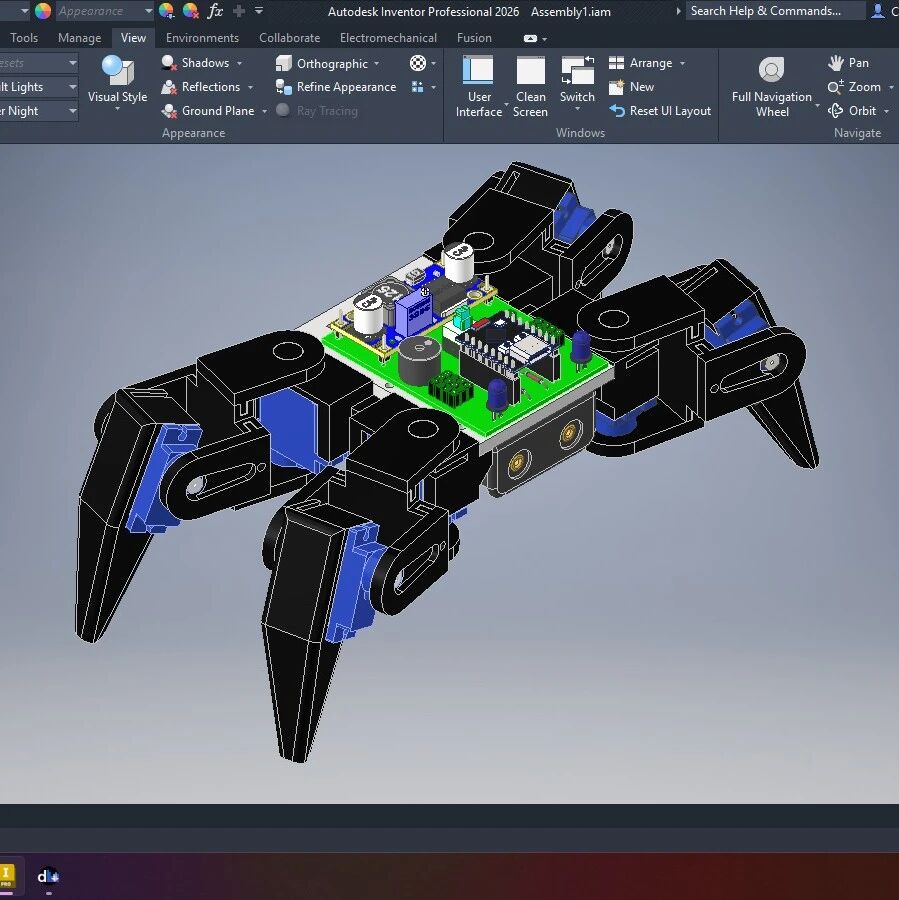
Task: Click the Assembly1.iam title text
Action: (571, 11)
